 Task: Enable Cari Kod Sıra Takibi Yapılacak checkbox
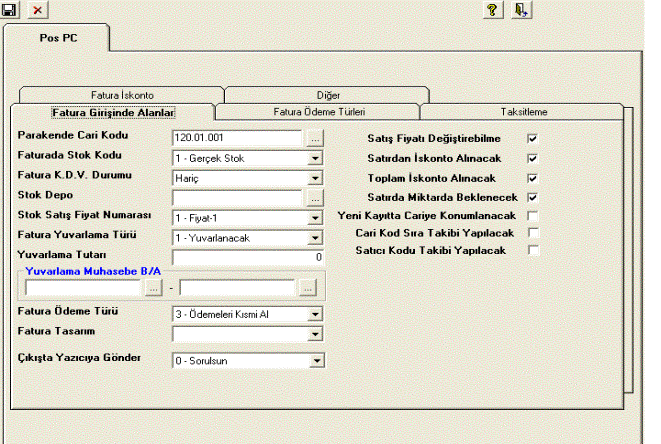tap(533, 233)
